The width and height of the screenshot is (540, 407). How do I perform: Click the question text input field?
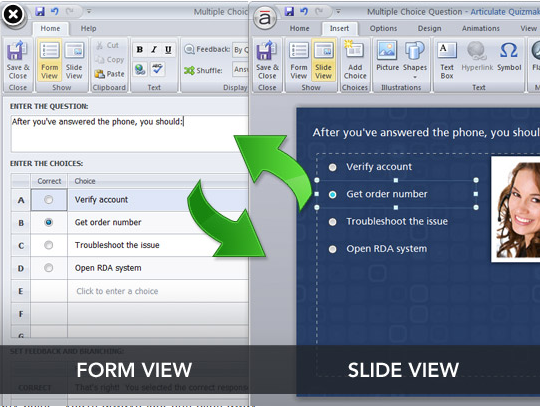click(130, 134)
